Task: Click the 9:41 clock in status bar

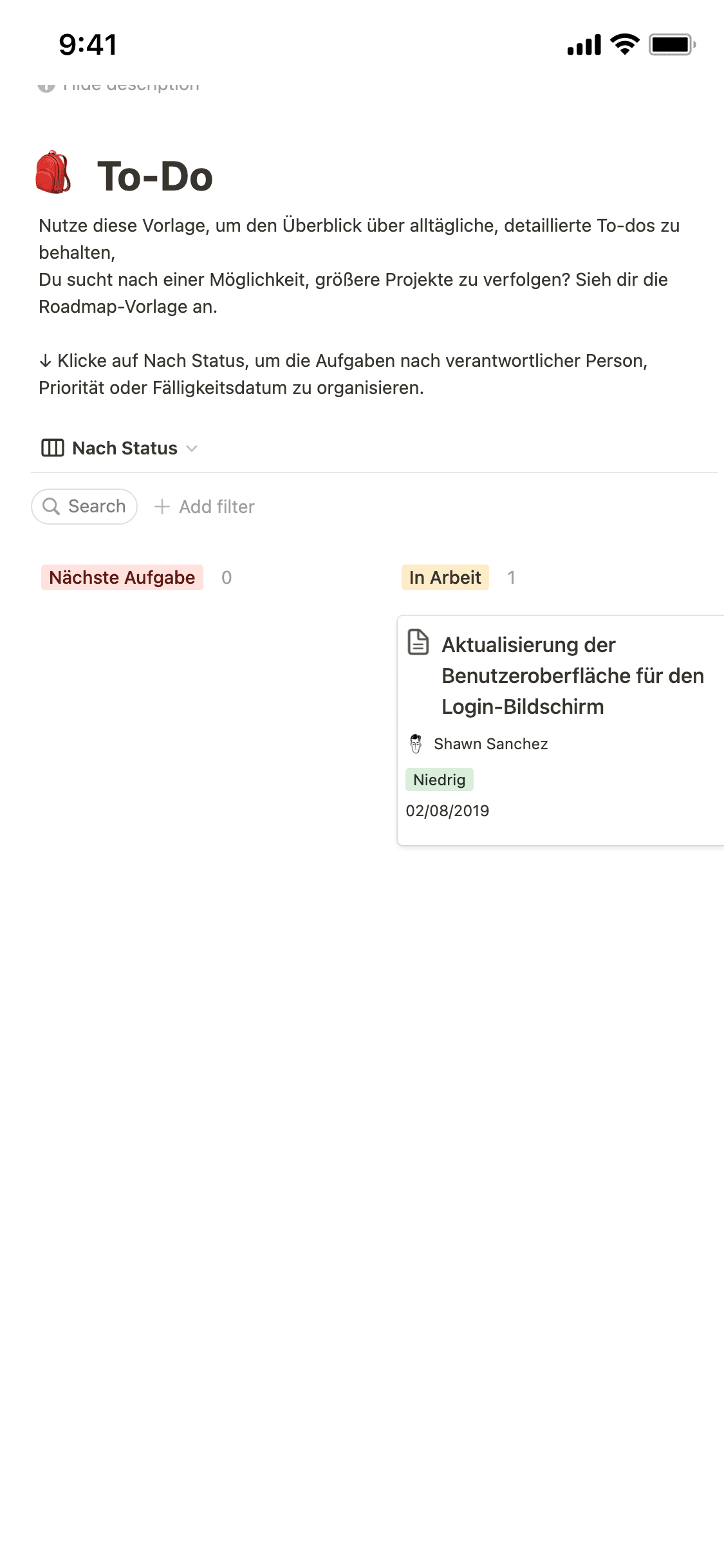Action: 88,44
